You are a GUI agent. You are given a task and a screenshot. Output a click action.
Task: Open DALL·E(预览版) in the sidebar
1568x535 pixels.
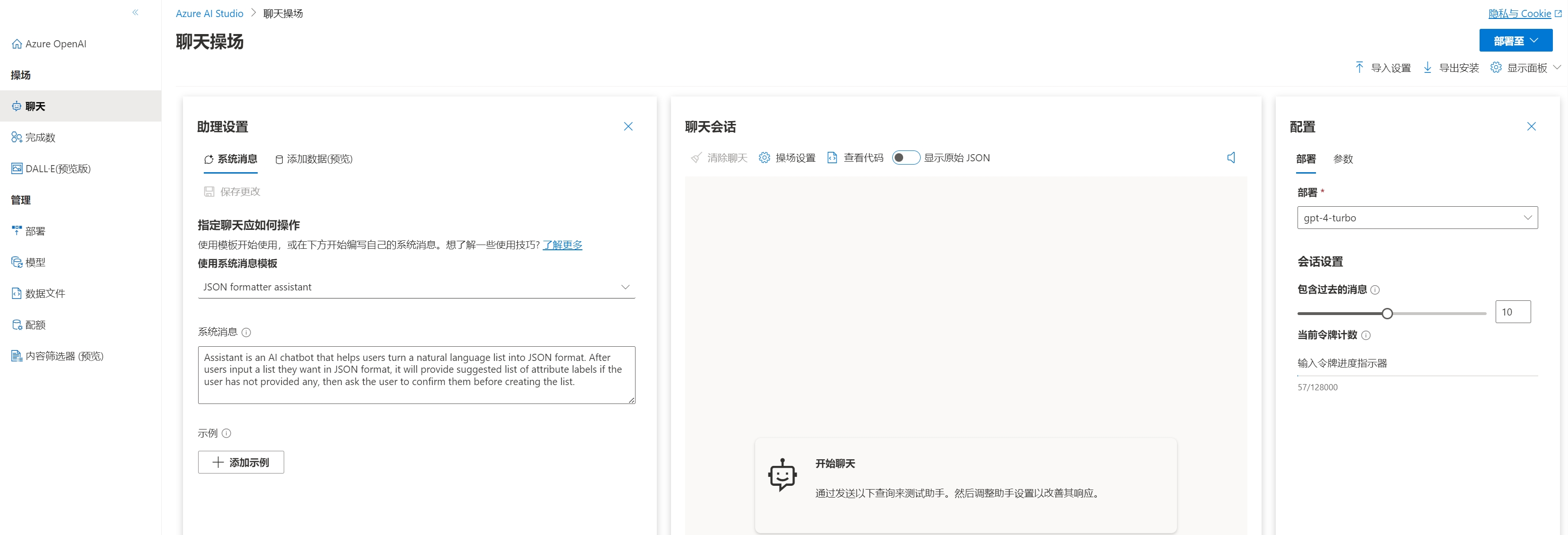[x=58, y=168]
